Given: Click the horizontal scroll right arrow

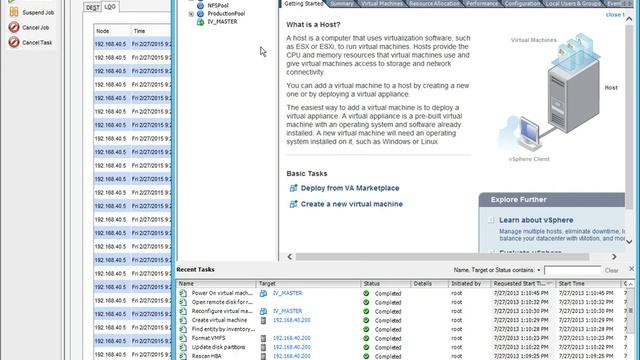Looking at the screenshot, I should (x=614, y=257).
